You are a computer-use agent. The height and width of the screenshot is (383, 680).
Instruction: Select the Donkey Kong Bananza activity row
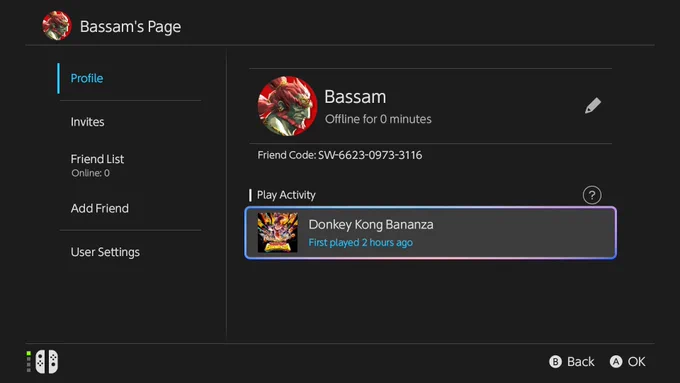tap(430, 233)
